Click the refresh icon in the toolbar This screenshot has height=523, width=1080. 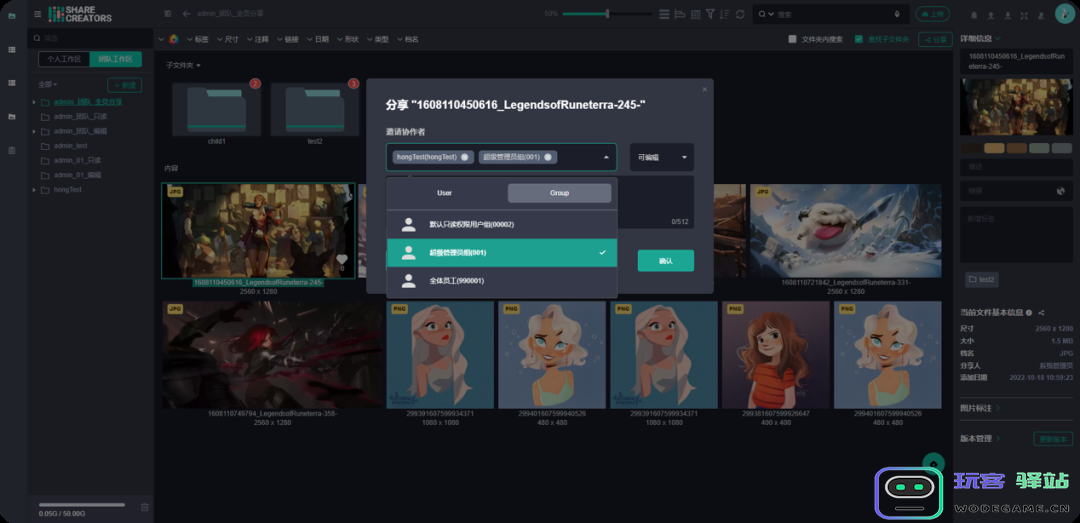pyautogui.click(x=740, y=14)
